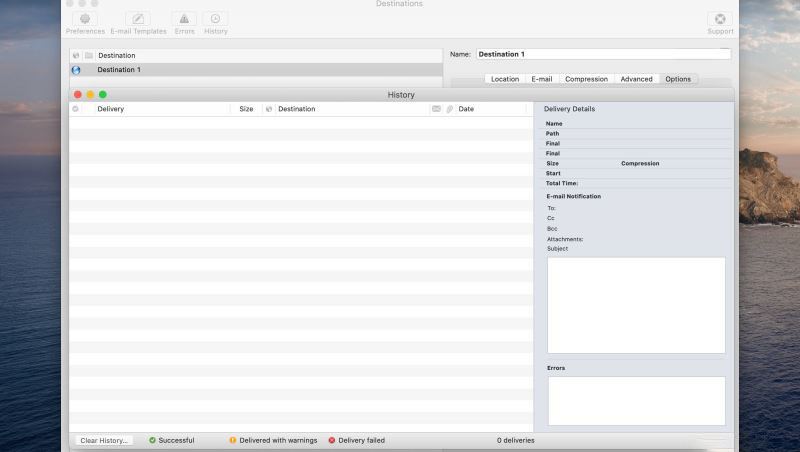The width and height of the screenshot is (800, 452).
Task: Click the Errors text box in Delivery Details
Action: [x=636, y=401]
